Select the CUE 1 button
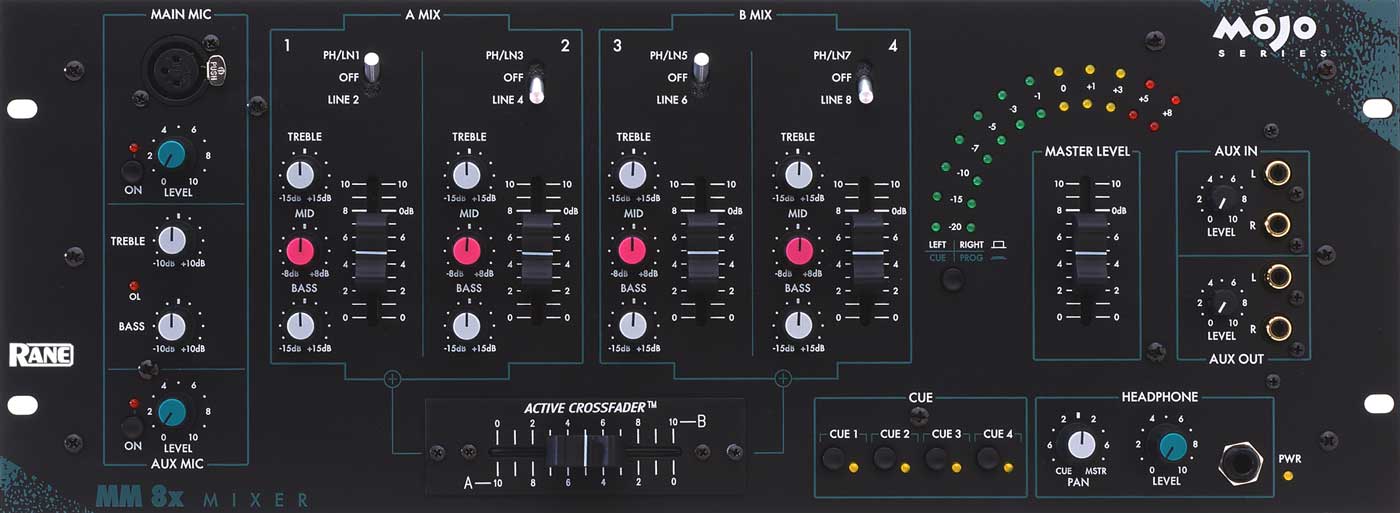The image size is (1400, 513). [833, 459]
